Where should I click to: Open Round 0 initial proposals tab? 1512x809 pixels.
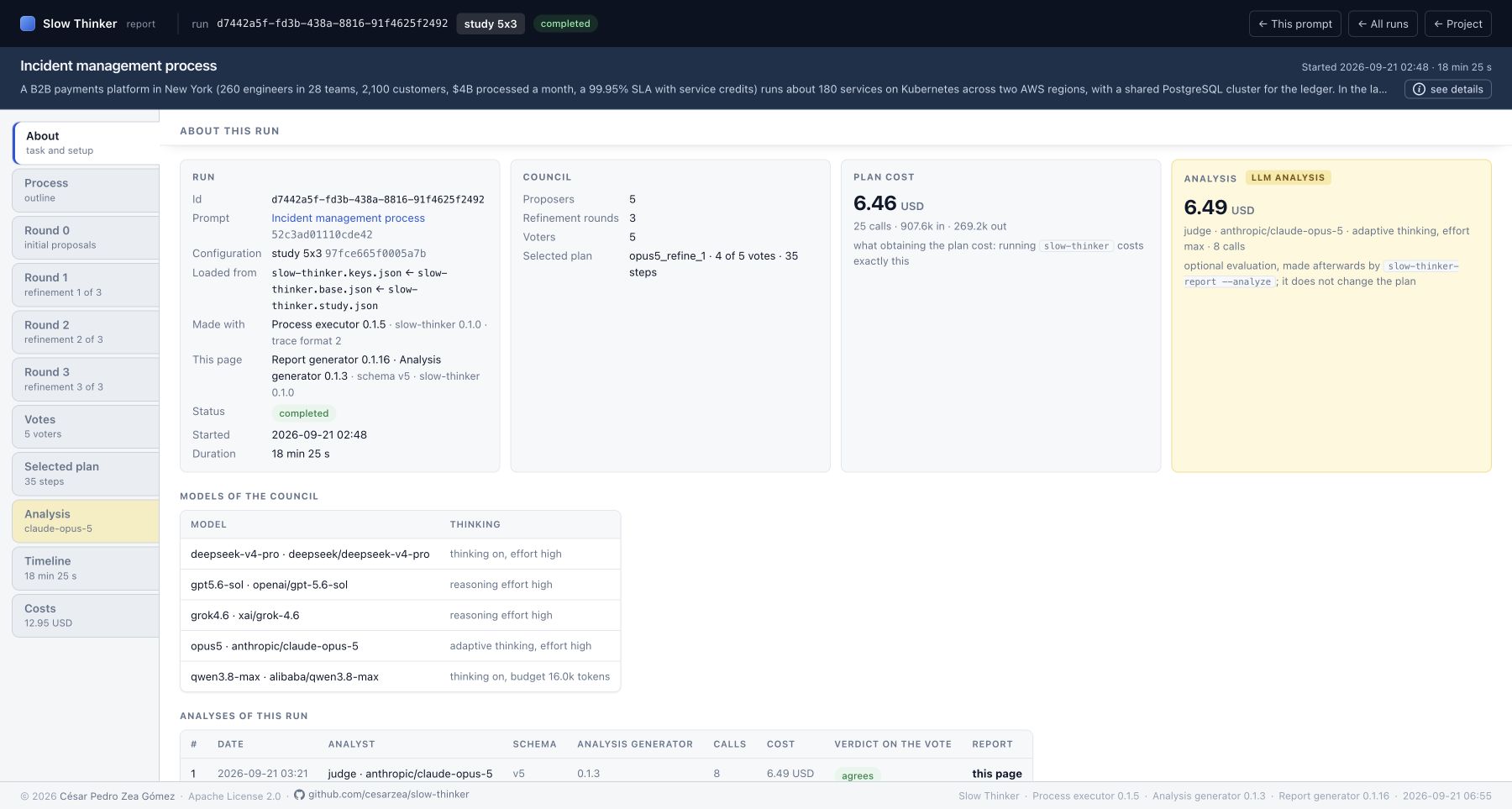pyautogui.click(x=86, y=238)
